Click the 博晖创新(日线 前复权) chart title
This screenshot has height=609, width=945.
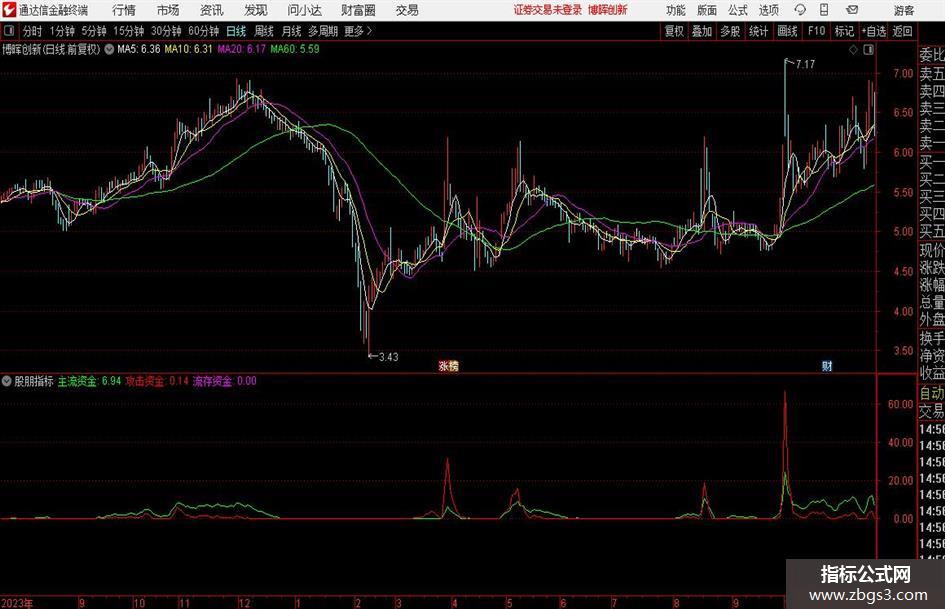(51, 49)
